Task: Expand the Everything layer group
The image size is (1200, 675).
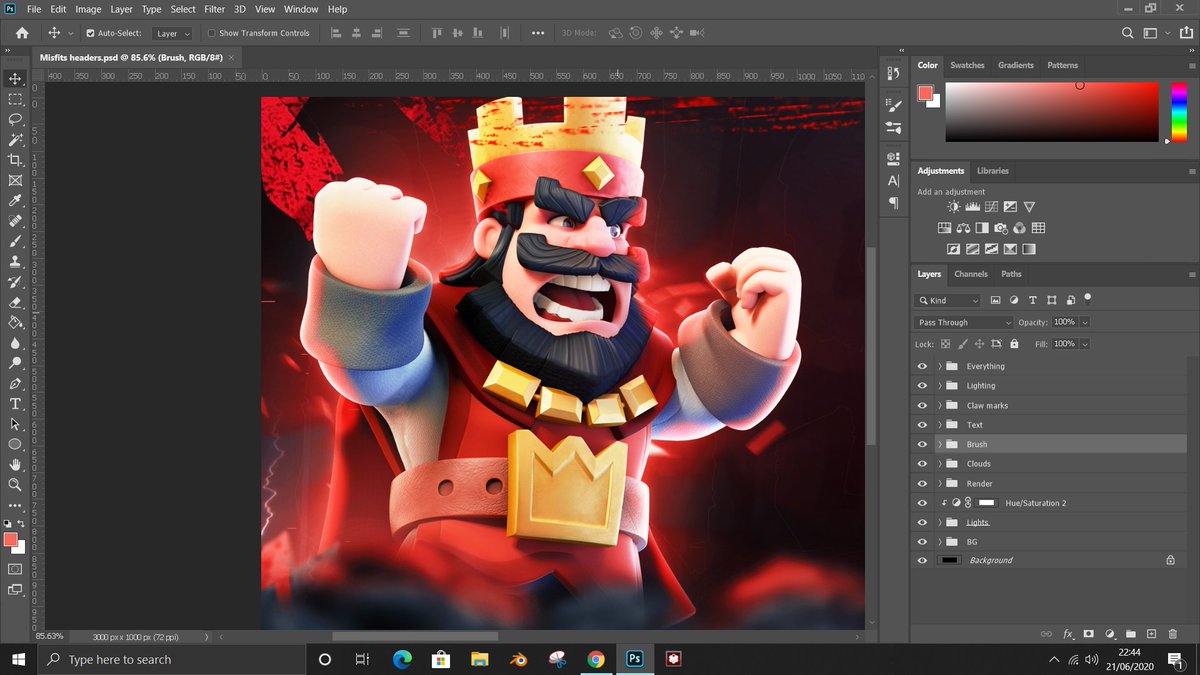Action: pos(940,366)
